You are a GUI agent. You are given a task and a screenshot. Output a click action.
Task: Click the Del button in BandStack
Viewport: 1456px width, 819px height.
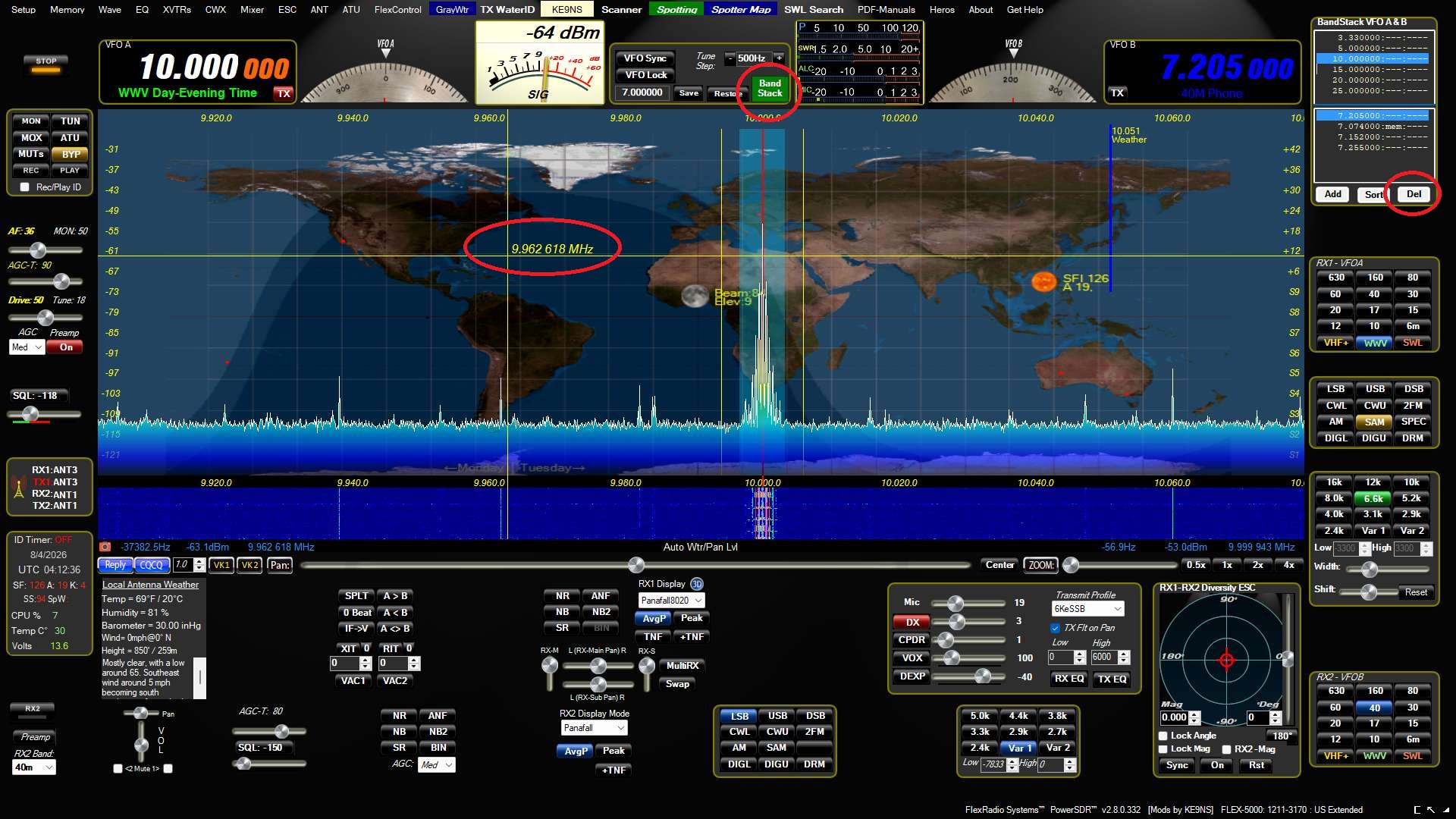(1414, 194)
